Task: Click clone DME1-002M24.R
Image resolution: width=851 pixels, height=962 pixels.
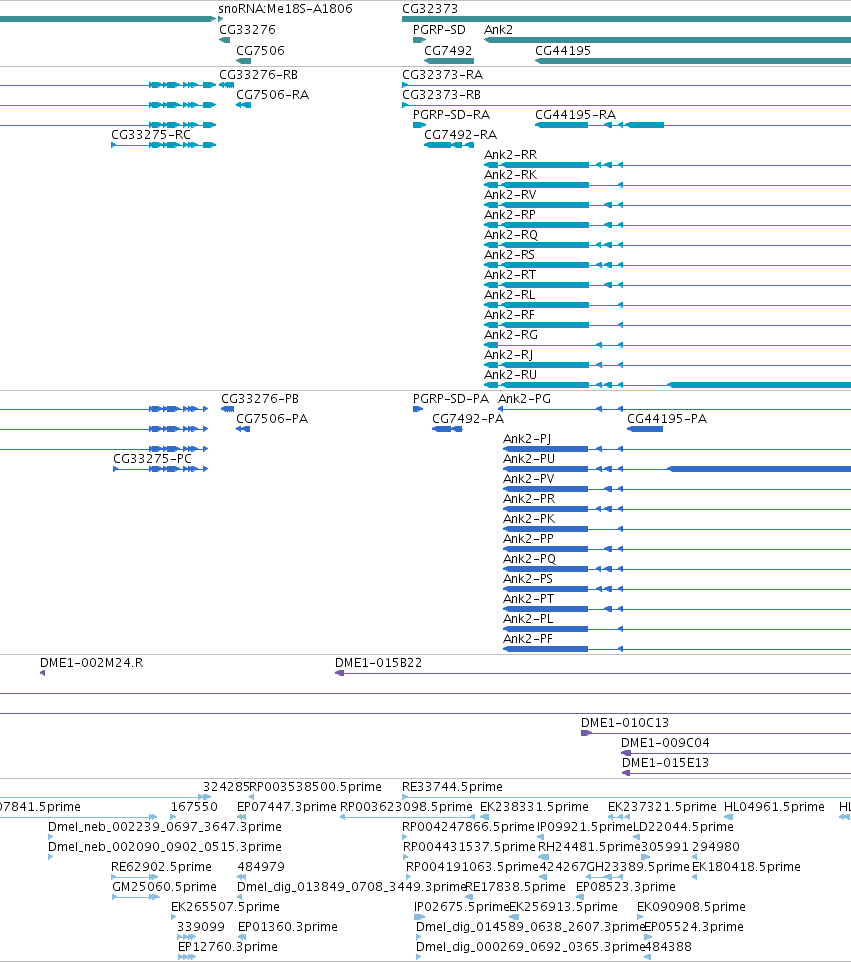Action: click(91, 663)
